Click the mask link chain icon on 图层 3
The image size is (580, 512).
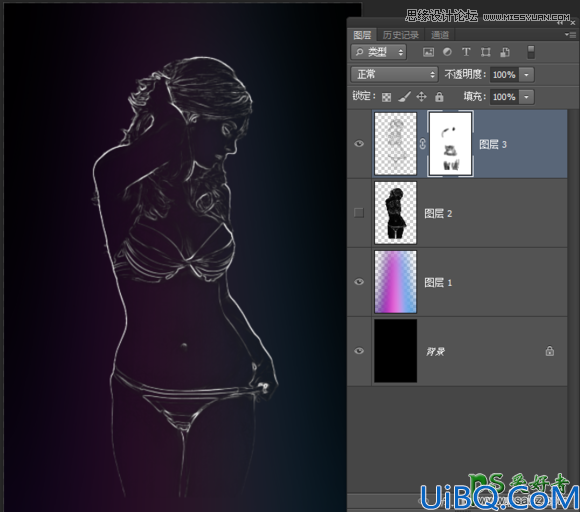[x=422, y=144]
